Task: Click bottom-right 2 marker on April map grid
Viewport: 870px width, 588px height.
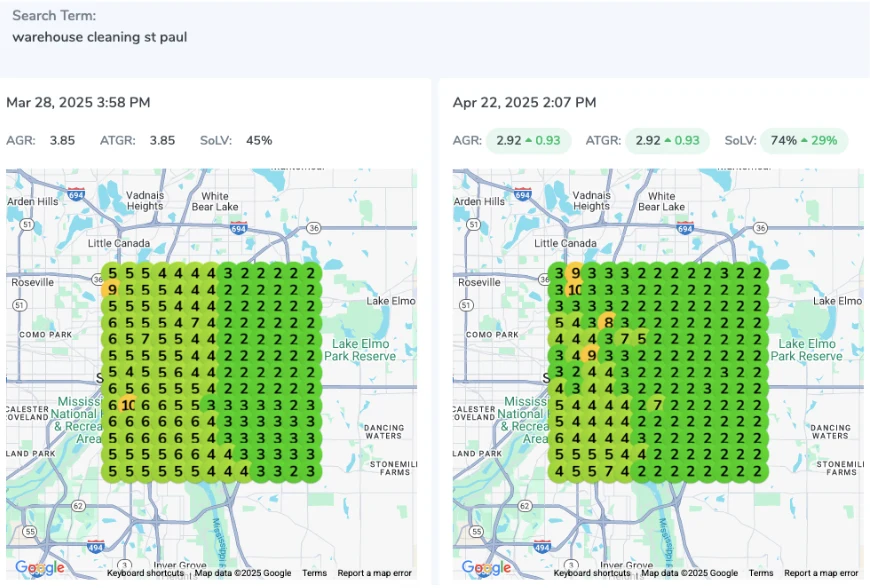Action: pos(758,470)
